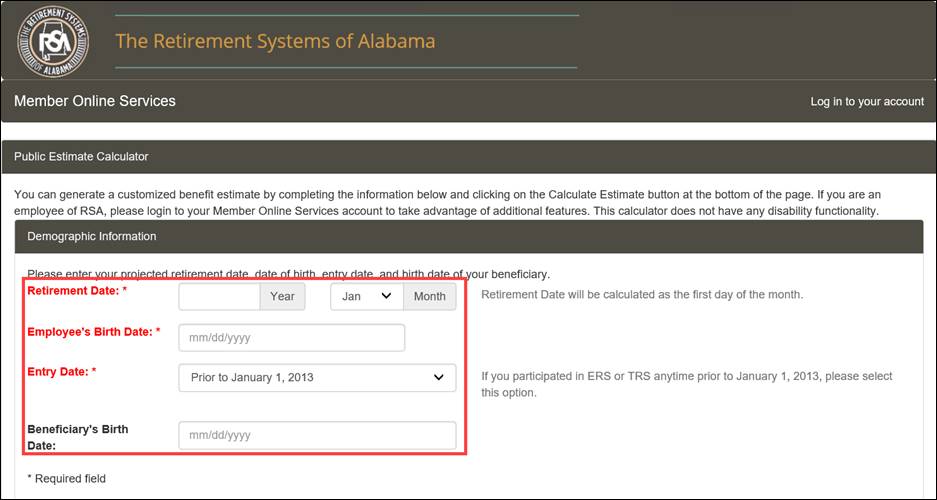Screen dimensions: 937x500
Task: Focus the Beneficiary's Birth Date field
Action: 316,436
